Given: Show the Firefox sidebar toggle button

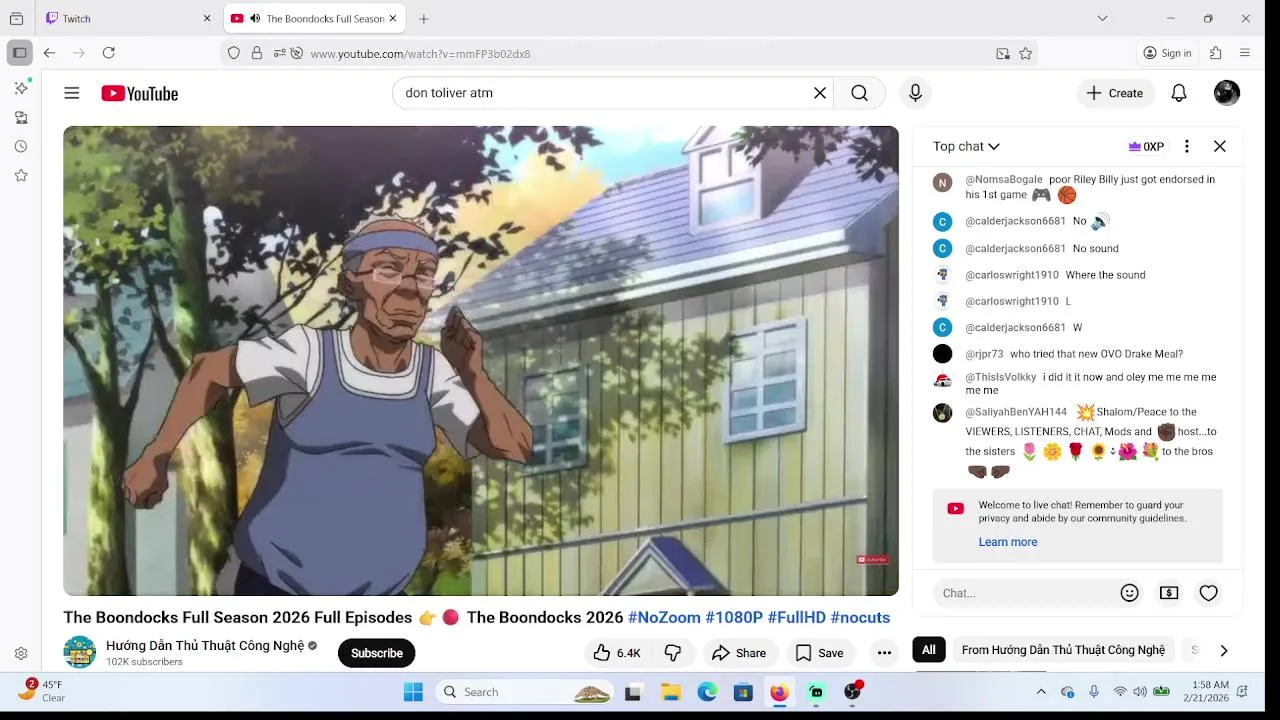Looking at the screenshot, I should (19, 53).
